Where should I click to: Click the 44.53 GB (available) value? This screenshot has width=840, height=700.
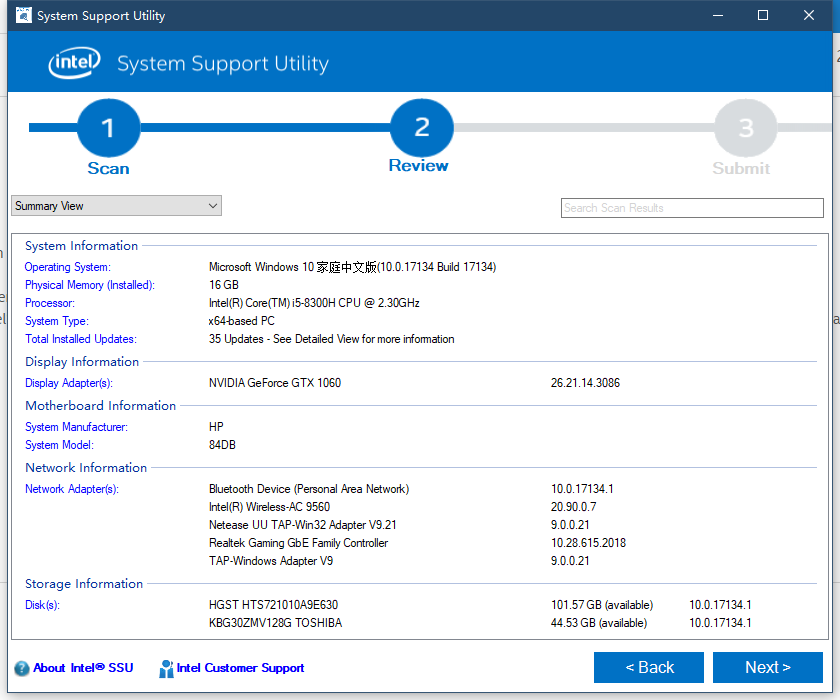point(599,623)
